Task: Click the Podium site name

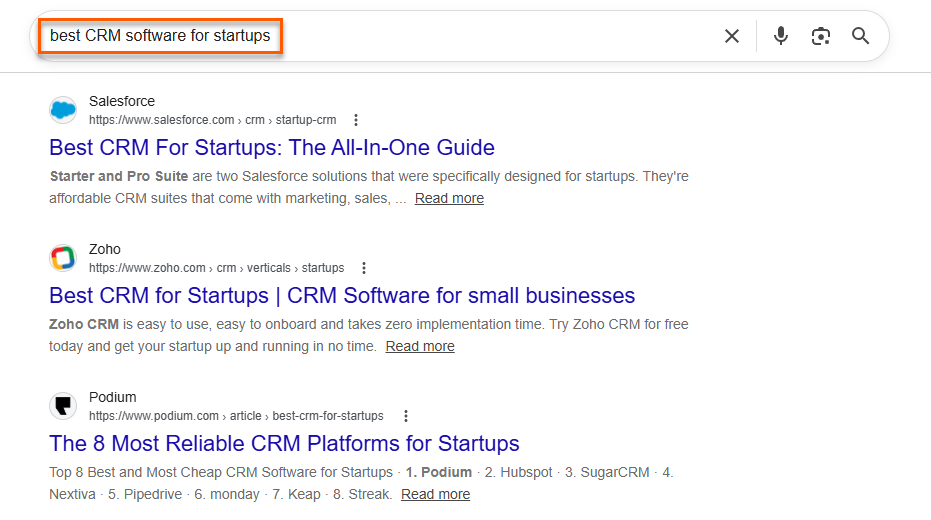Action: coord(113,397)
